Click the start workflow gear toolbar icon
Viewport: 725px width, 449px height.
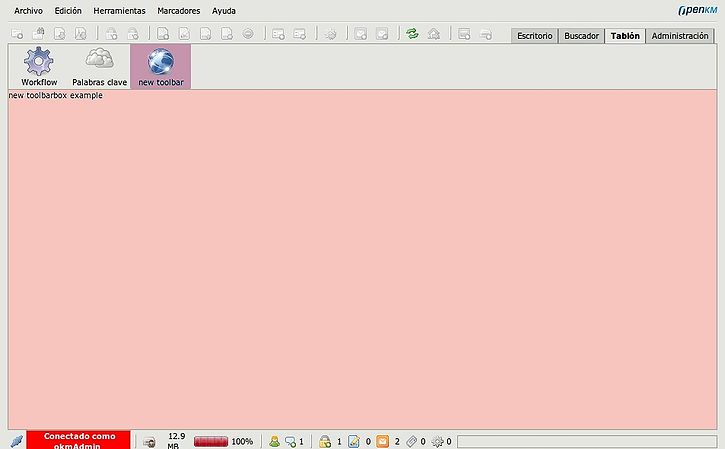[x=331, y=34]
